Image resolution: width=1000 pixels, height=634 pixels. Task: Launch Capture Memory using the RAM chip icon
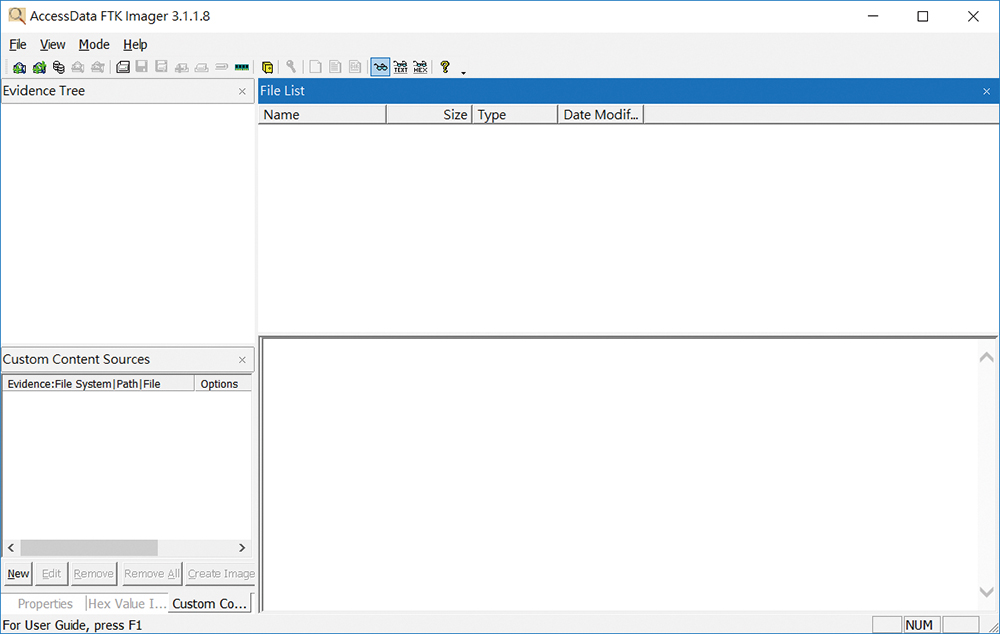tap(242, 67)
